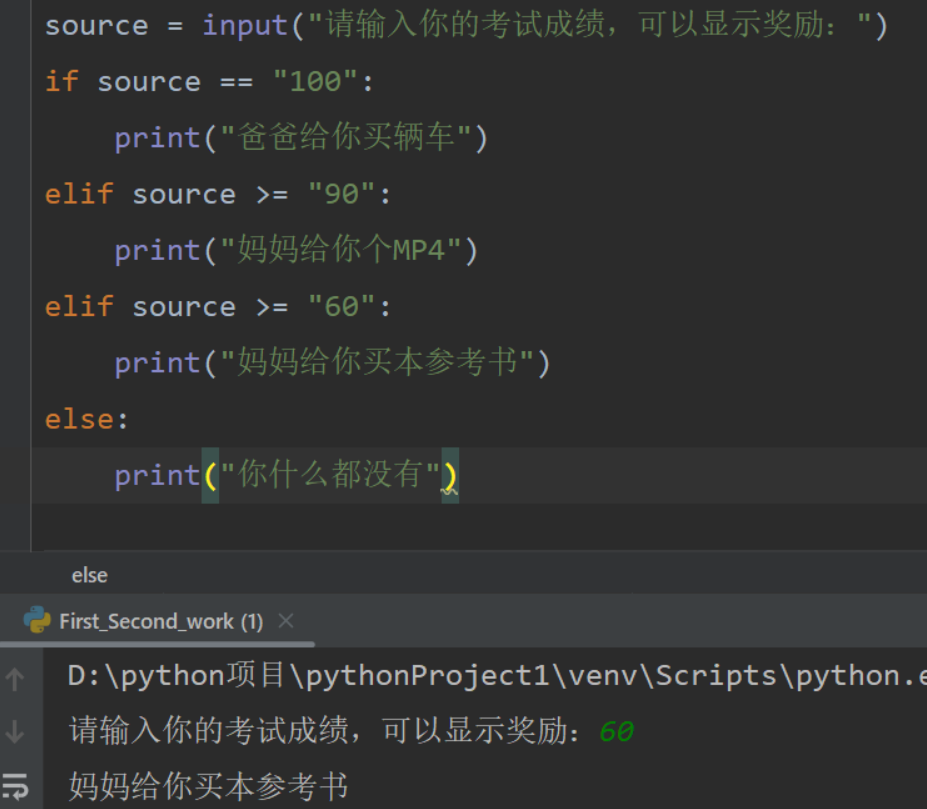
Task: Select the First_Second_work (1) run tab
Action: pos(161,621)
